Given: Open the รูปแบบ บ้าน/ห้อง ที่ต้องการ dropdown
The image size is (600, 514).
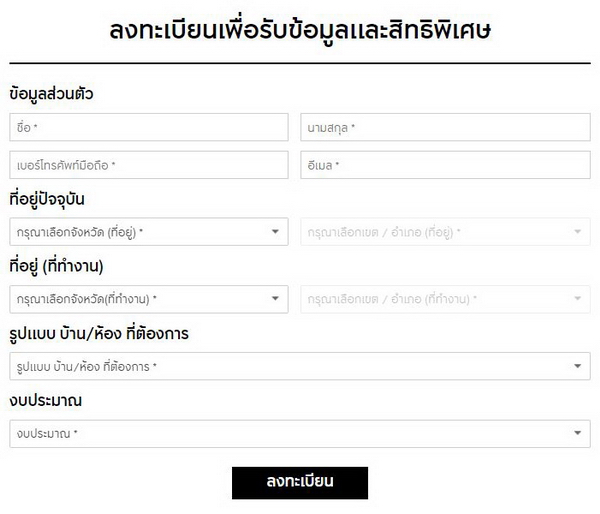Looking at the screenshot, I should tap(290, 367).
